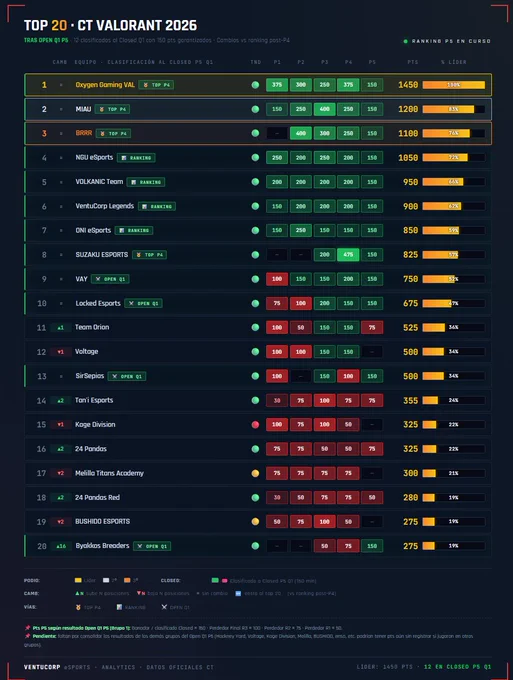Click the 100% leader bar for Oxygen Gaming VAL
The height and width of the screenshot is (680, 513).
(x=454, y=85)
